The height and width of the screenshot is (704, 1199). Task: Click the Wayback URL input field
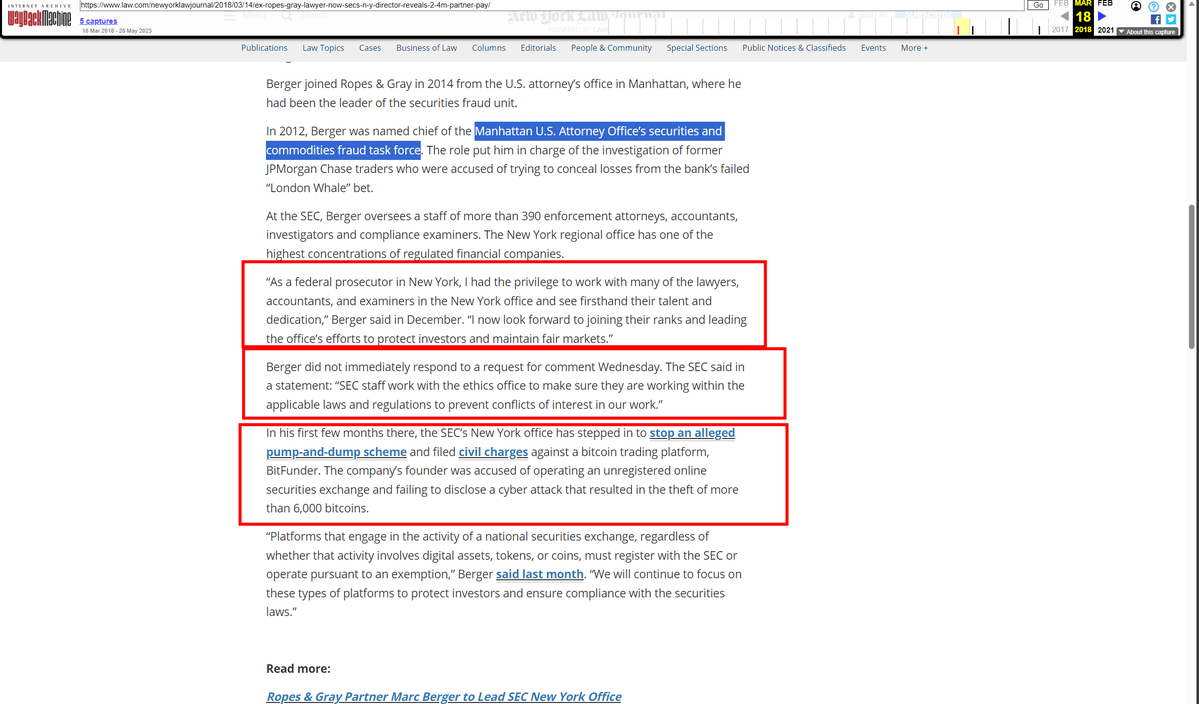click(x=550, y=5)
